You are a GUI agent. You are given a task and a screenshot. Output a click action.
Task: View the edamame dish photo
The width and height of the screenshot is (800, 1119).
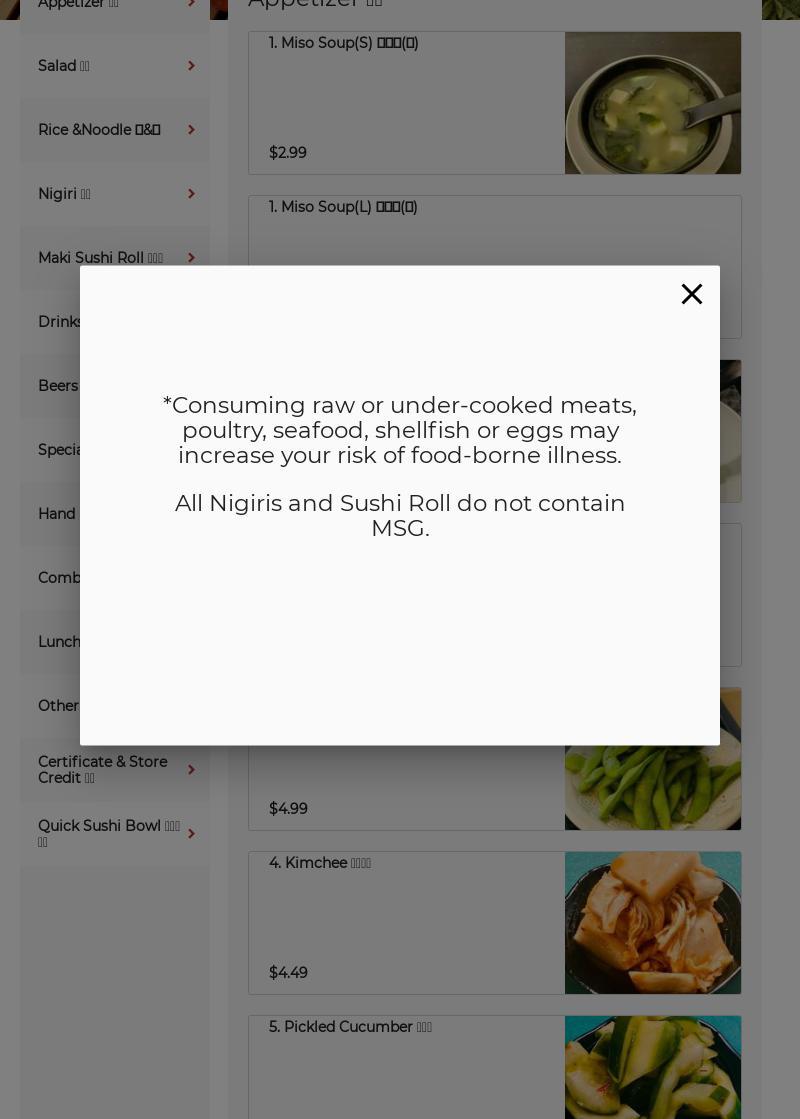[653, 788]
